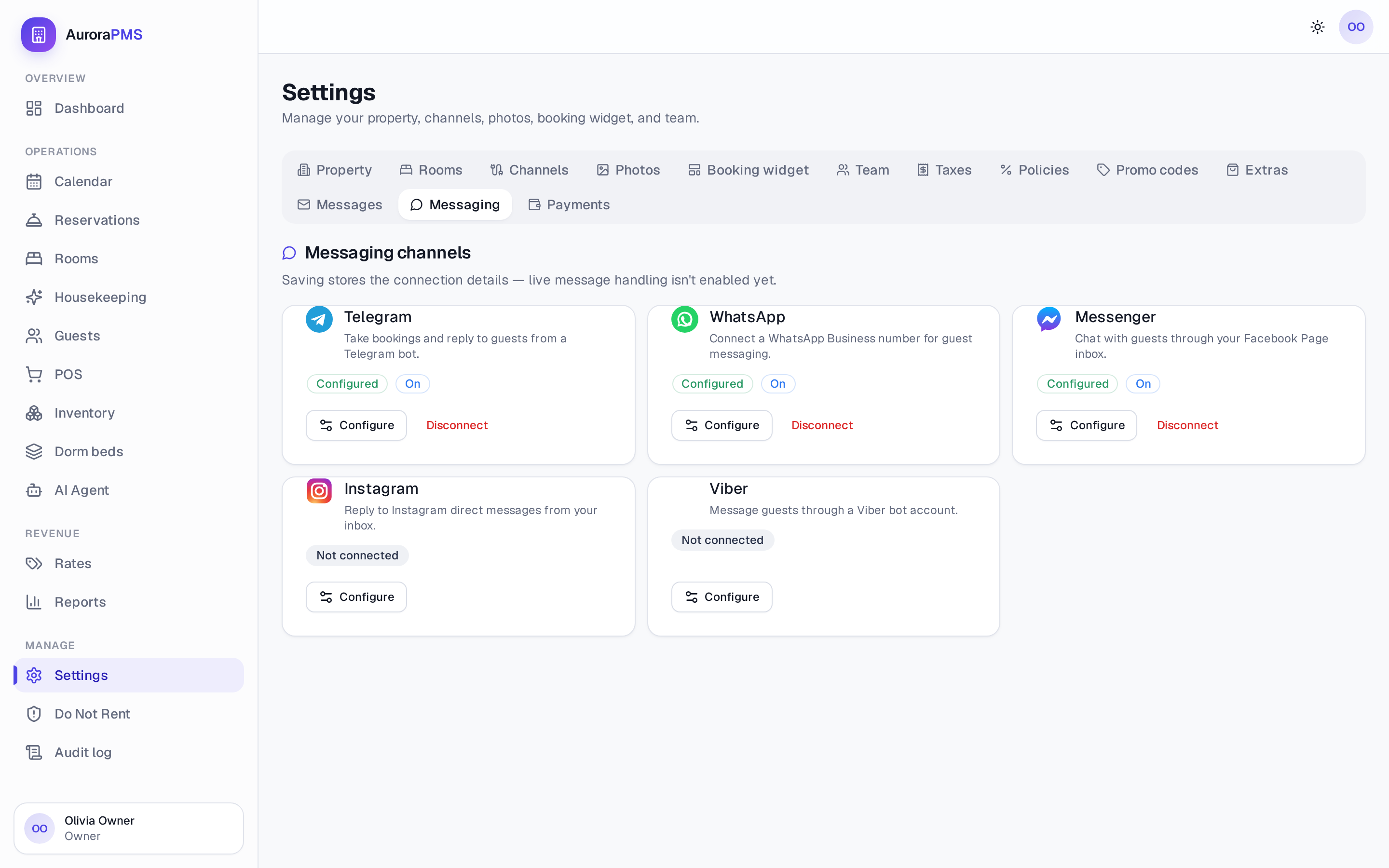This screenshot has width=1389, height=868.
Task: Click the Guests people icon
Action: 34,336
